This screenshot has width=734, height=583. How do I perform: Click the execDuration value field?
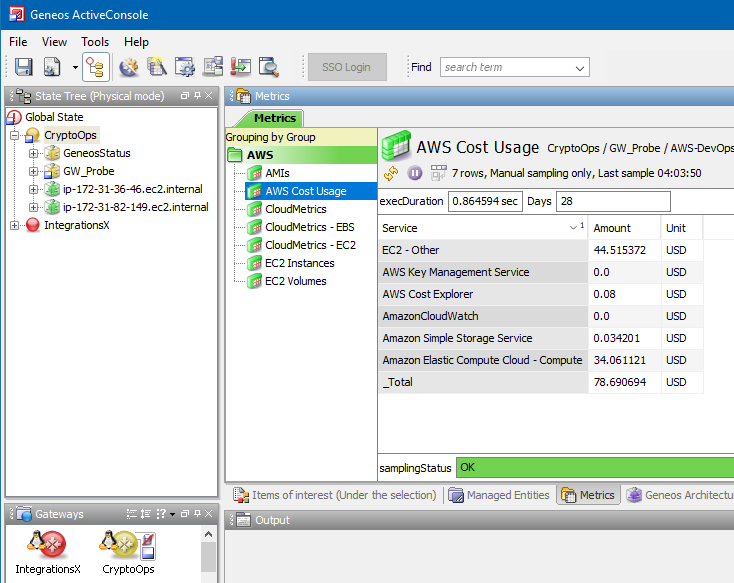point(485,201)
